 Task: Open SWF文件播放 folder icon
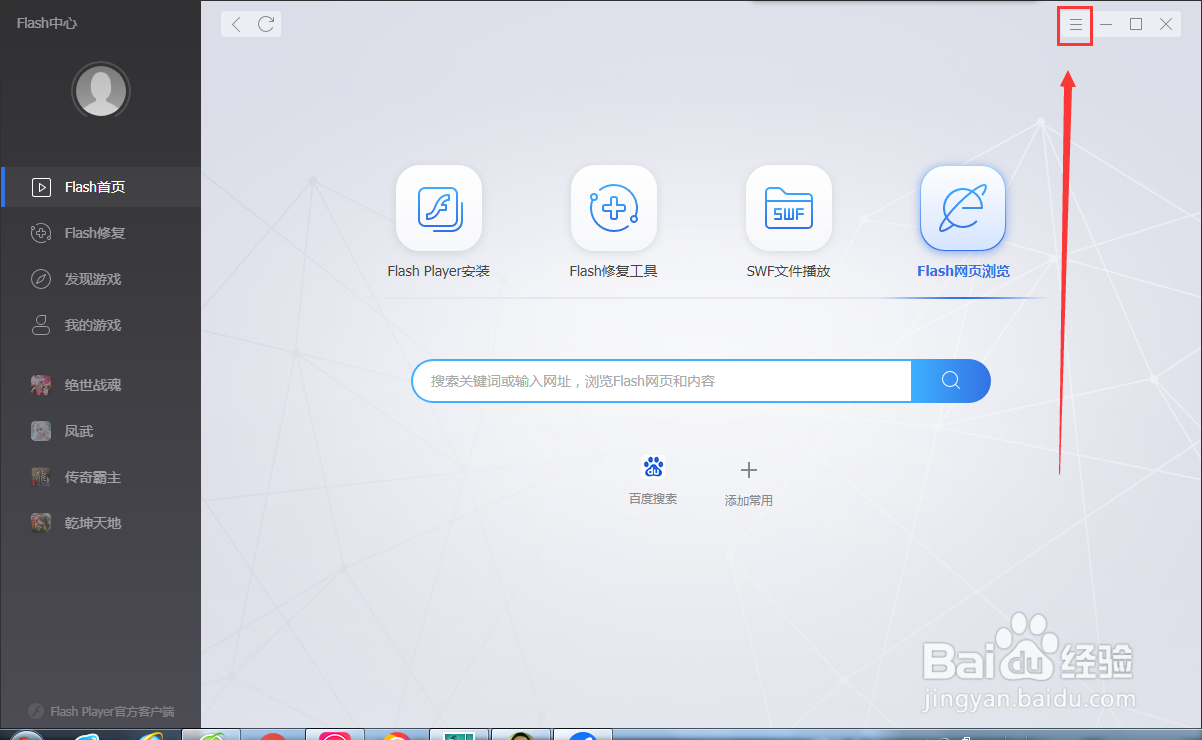pos(789,208)
